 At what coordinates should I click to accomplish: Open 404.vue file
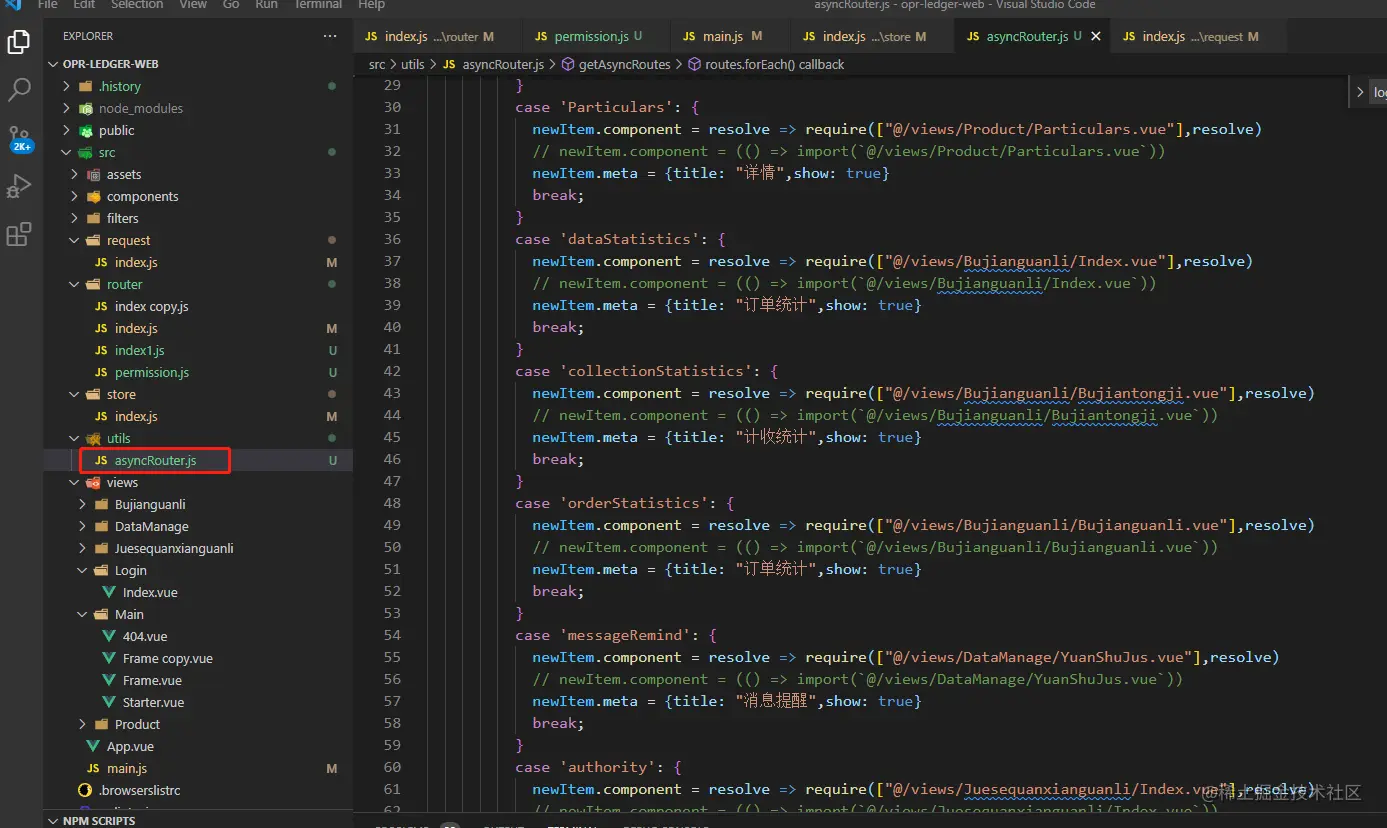tap(198, 636)
